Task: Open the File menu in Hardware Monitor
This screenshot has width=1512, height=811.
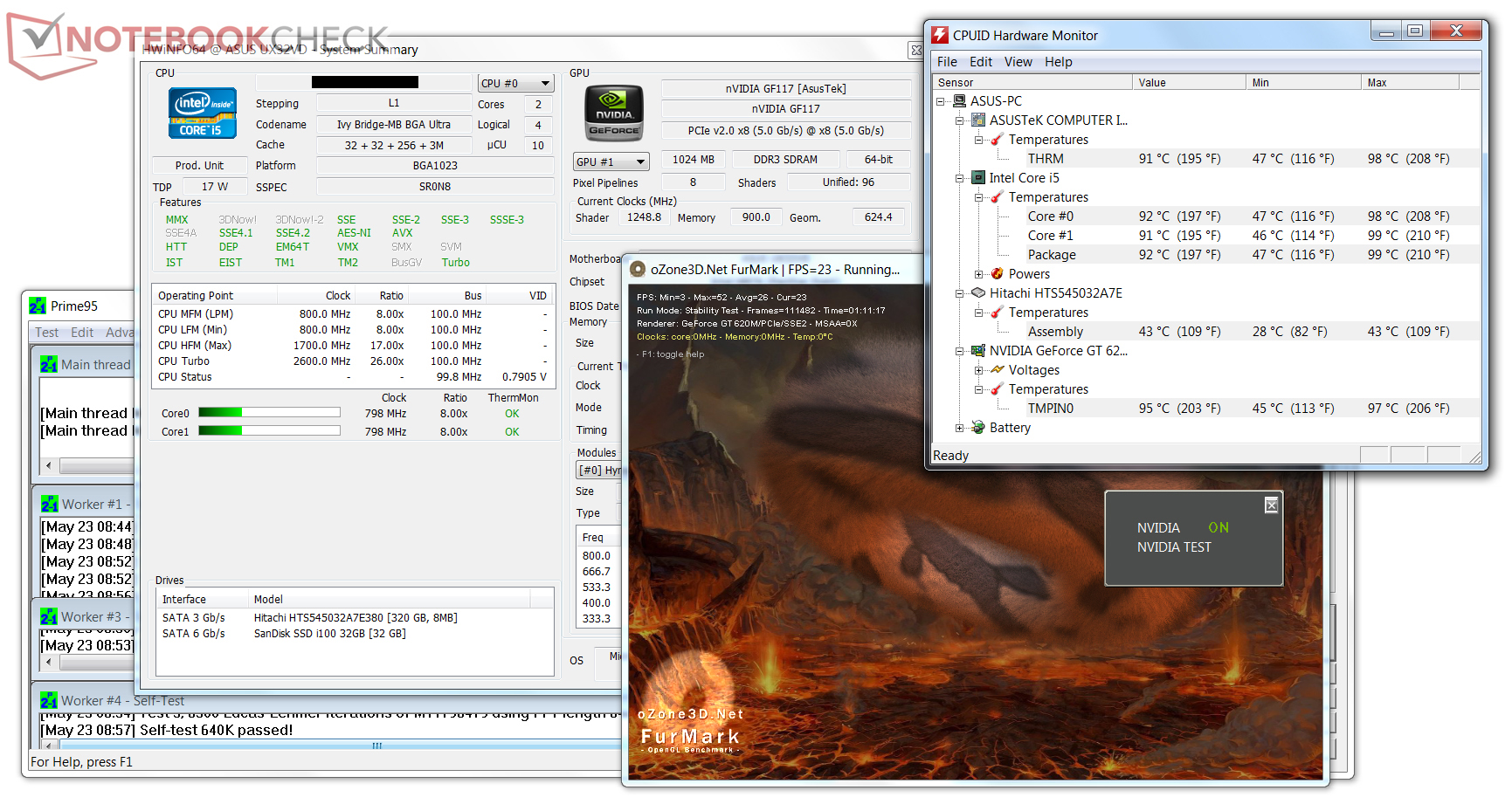Action: 947,62
